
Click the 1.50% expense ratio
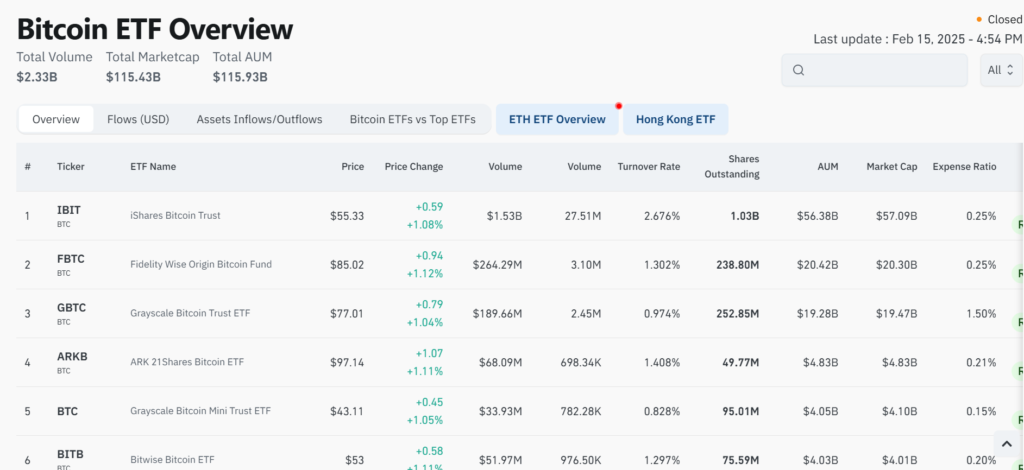(981, 314)
